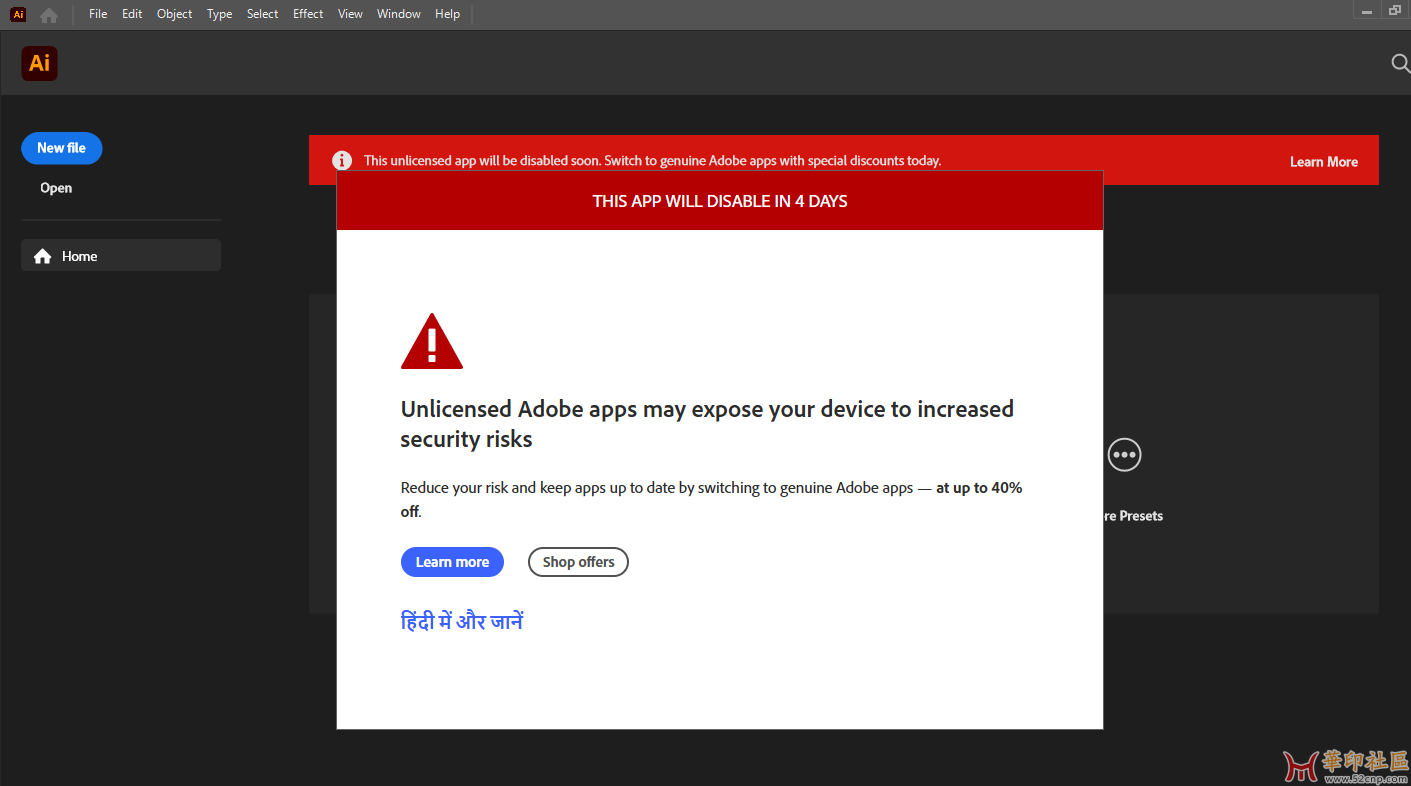Click the unlicensed app banner message text
Image resolution: width=1411 pixels, height=786 pixels.
coord(652,160)
